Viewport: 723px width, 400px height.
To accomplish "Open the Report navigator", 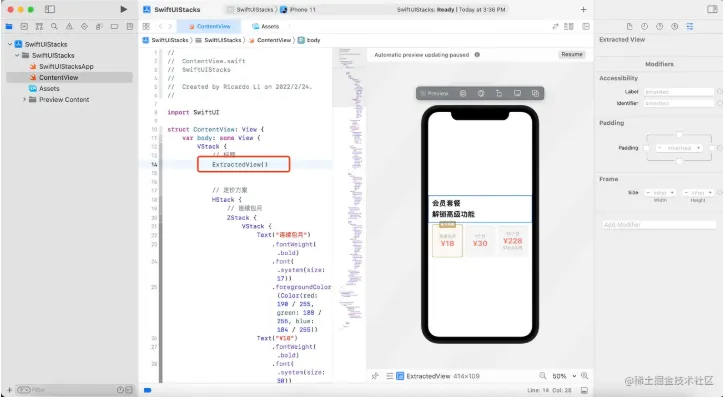I will [130, 27].
